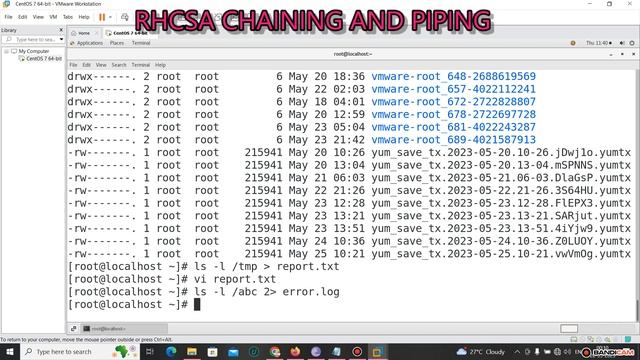Click the terminal cursor at the prompt
This screenshot has height=360, width=640.
197,304
